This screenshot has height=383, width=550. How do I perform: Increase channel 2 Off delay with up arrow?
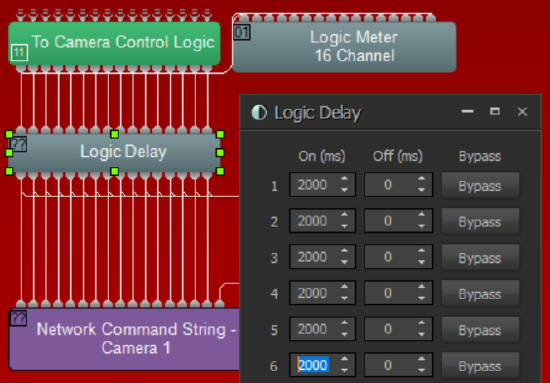click(x=421, y=215)
